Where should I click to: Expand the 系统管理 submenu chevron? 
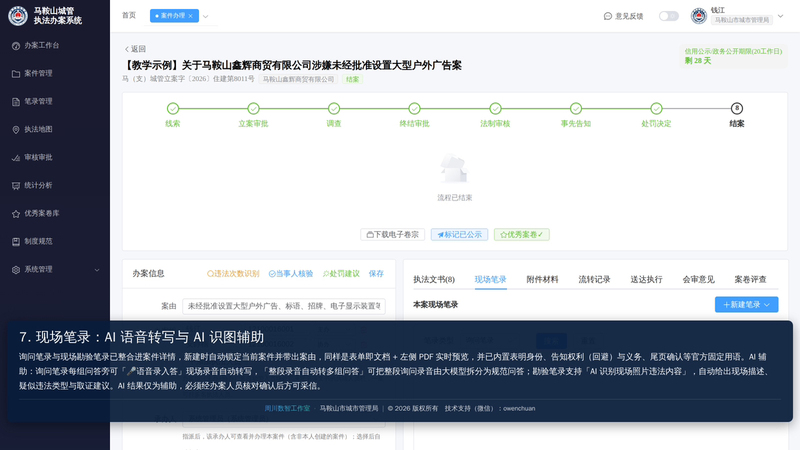point(97,270)
